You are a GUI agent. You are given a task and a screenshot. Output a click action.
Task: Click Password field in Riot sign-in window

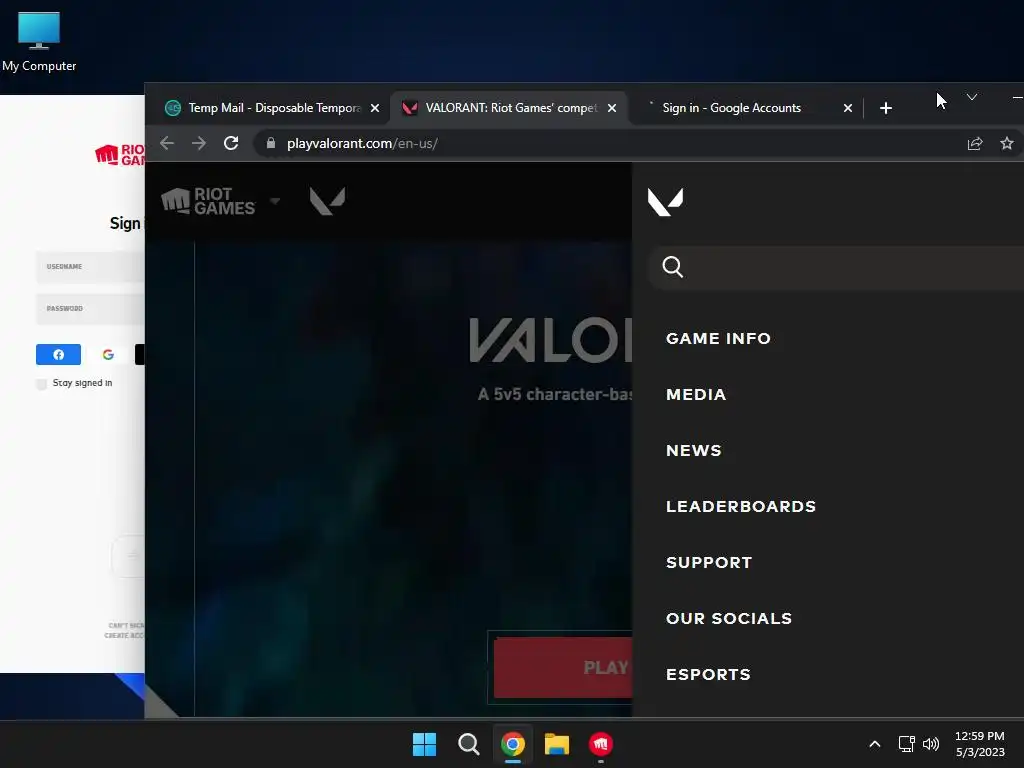(90, 308)
